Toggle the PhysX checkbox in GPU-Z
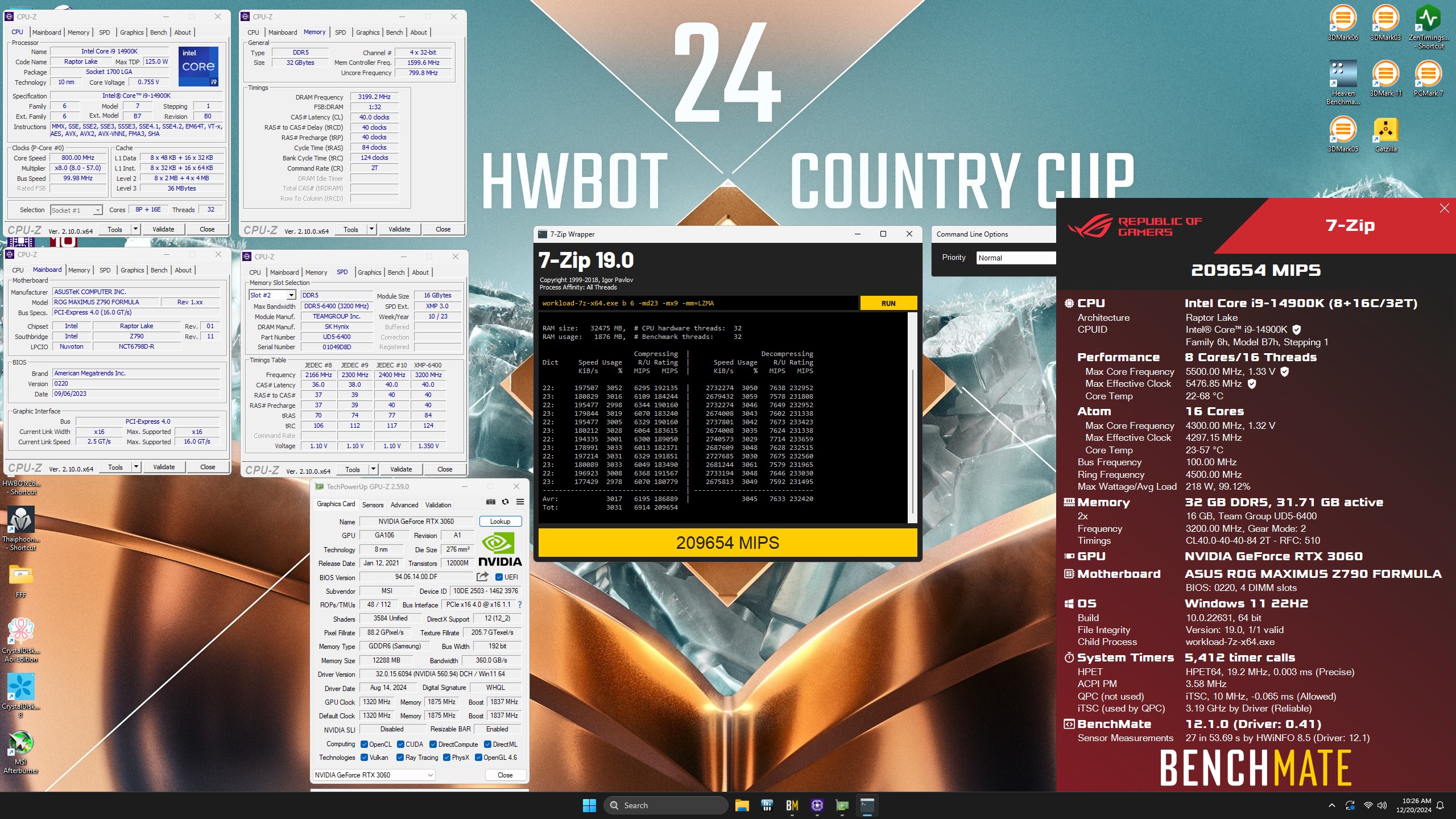1456x819 pixels. tap(446, 757)
